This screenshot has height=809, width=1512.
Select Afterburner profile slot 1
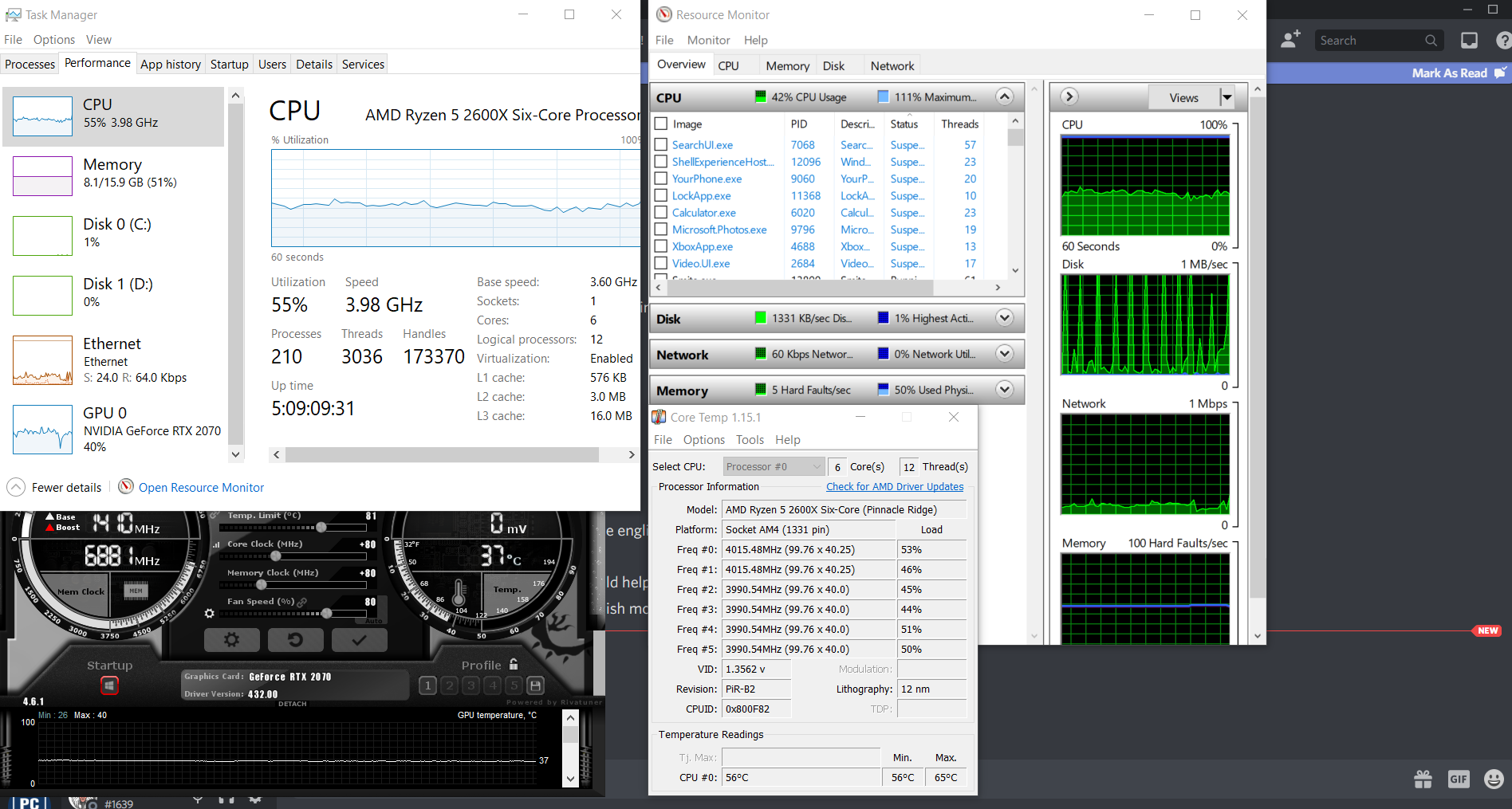click(x=428, y=685)
